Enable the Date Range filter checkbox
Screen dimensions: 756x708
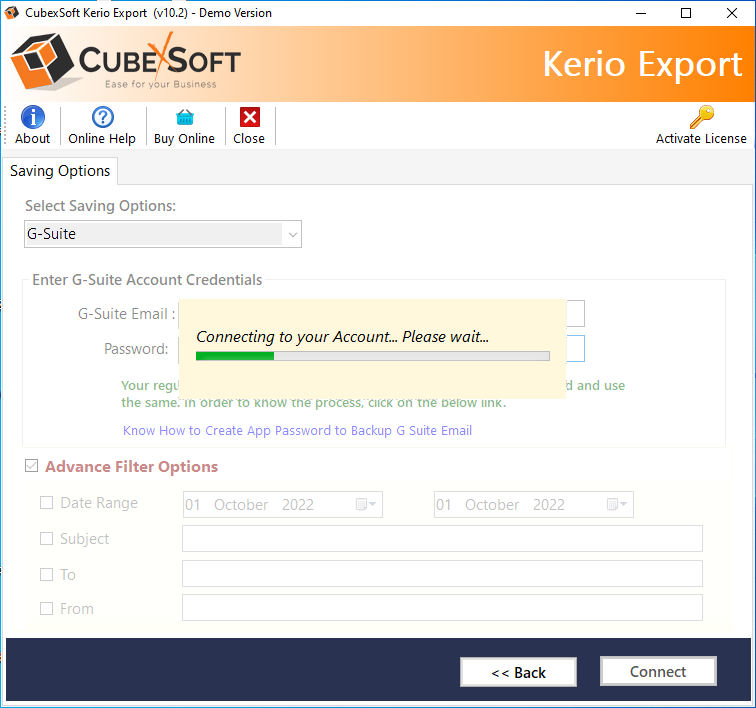[46, 503]
